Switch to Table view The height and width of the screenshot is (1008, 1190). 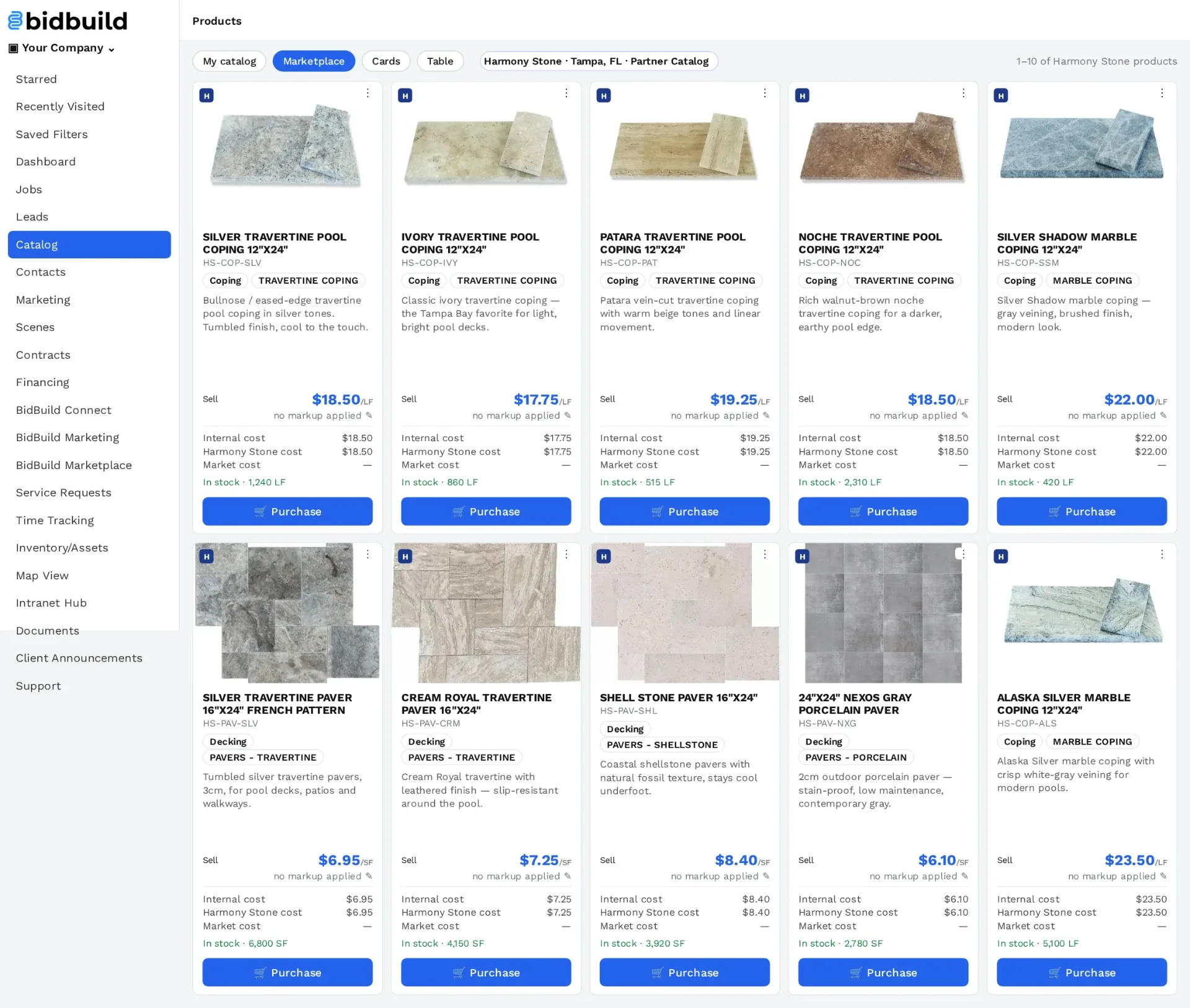click(x=440, y=61)
